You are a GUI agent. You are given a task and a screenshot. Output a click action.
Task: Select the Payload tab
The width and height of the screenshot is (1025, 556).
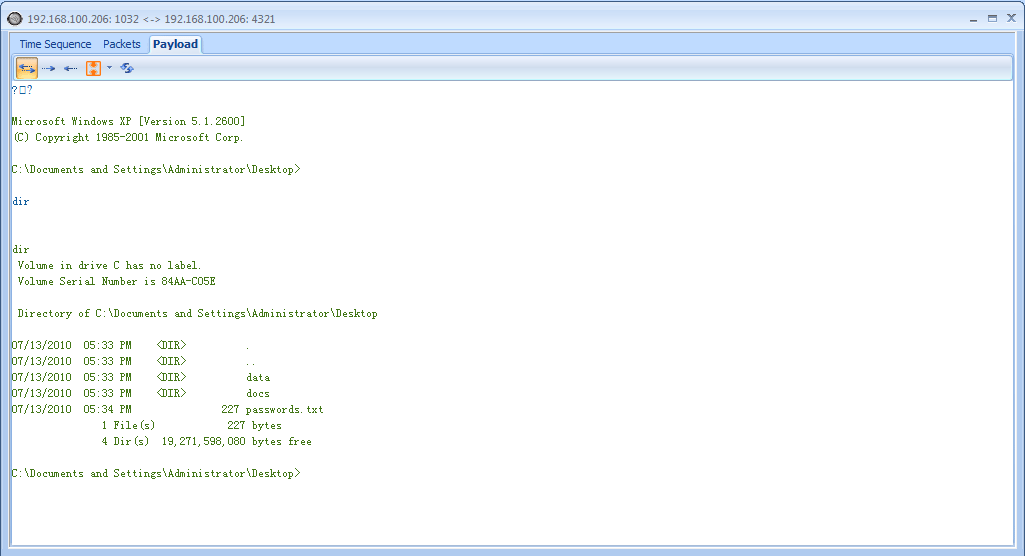(175, 44)
